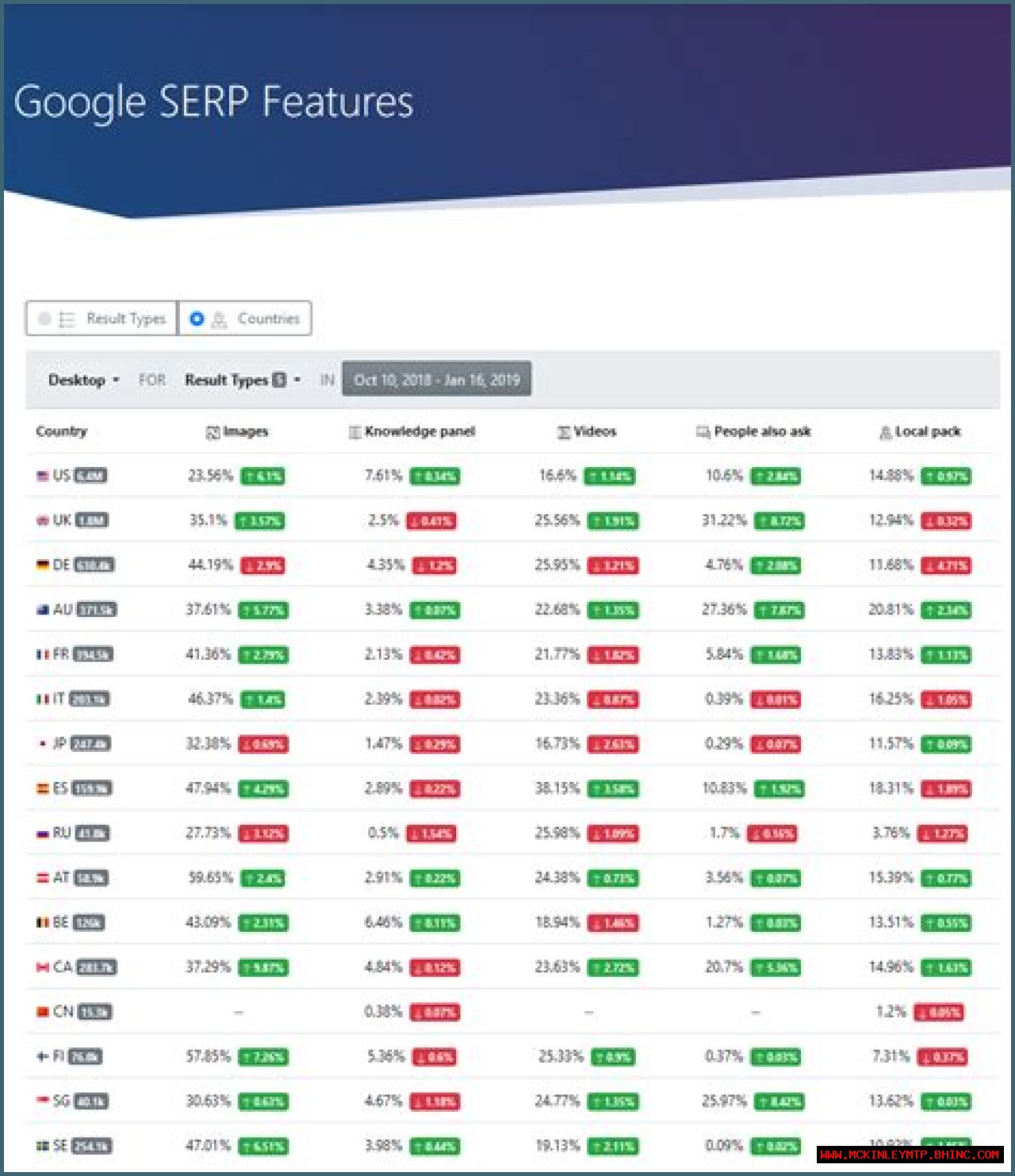Viewport: 1015px width, 1176px height.
Task: Click the Country column header
Action: (61, 431)
